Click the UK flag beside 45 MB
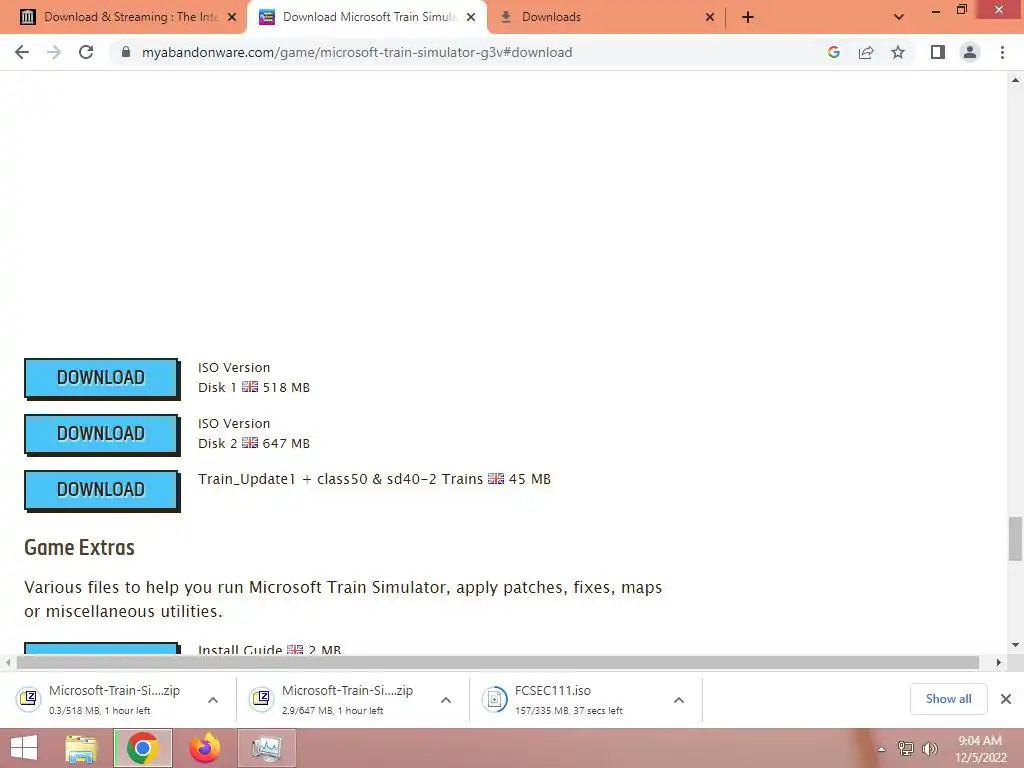Screen dimensions: 1024x768 pos(496,479)
